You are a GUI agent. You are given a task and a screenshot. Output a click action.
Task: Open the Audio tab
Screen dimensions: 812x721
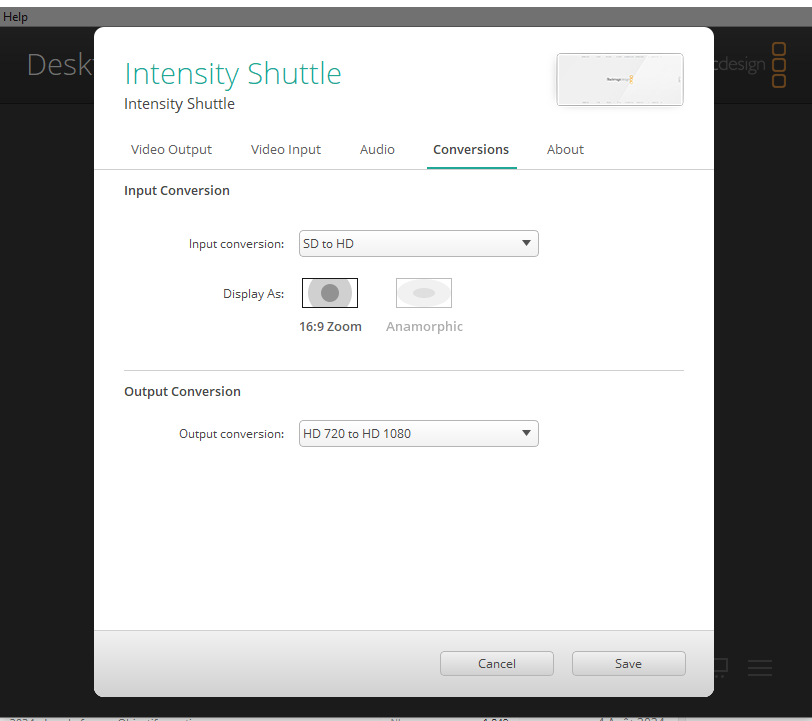[377, 150]
